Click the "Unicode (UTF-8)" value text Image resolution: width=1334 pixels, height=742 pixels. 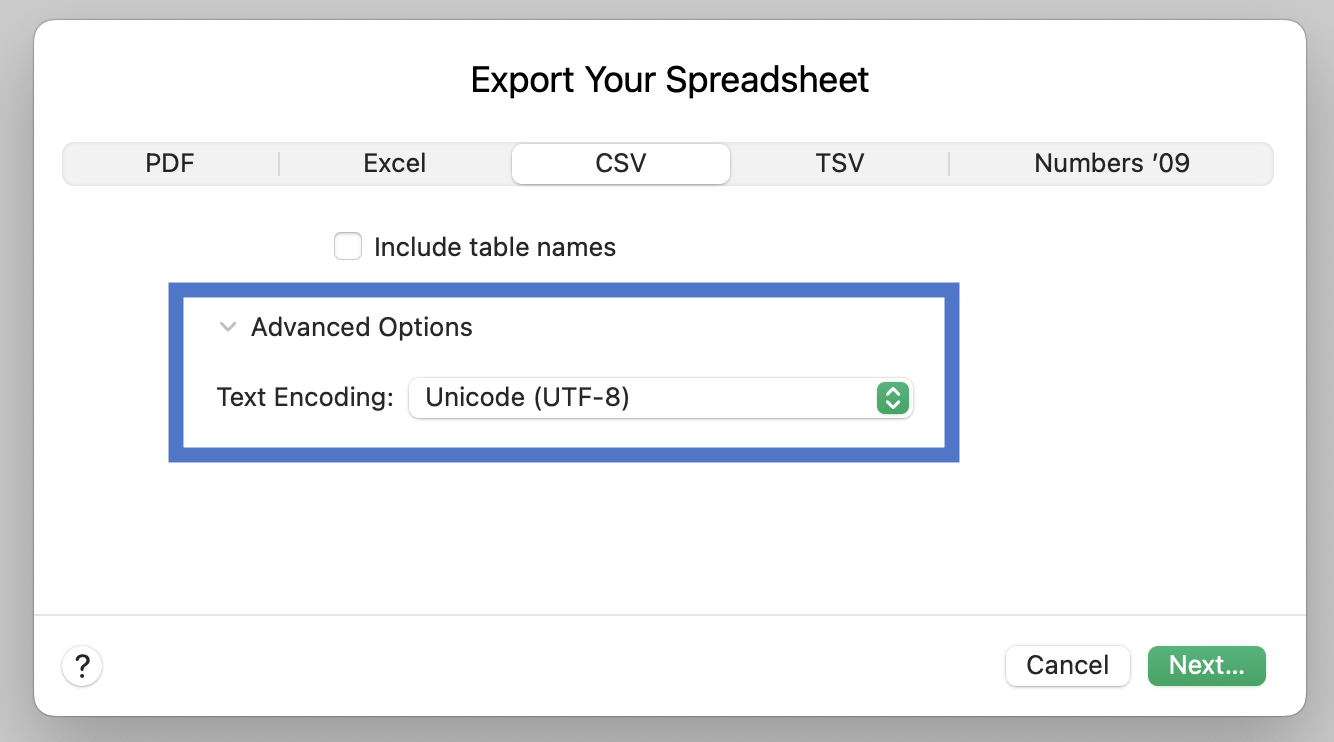tap(527, 398)
